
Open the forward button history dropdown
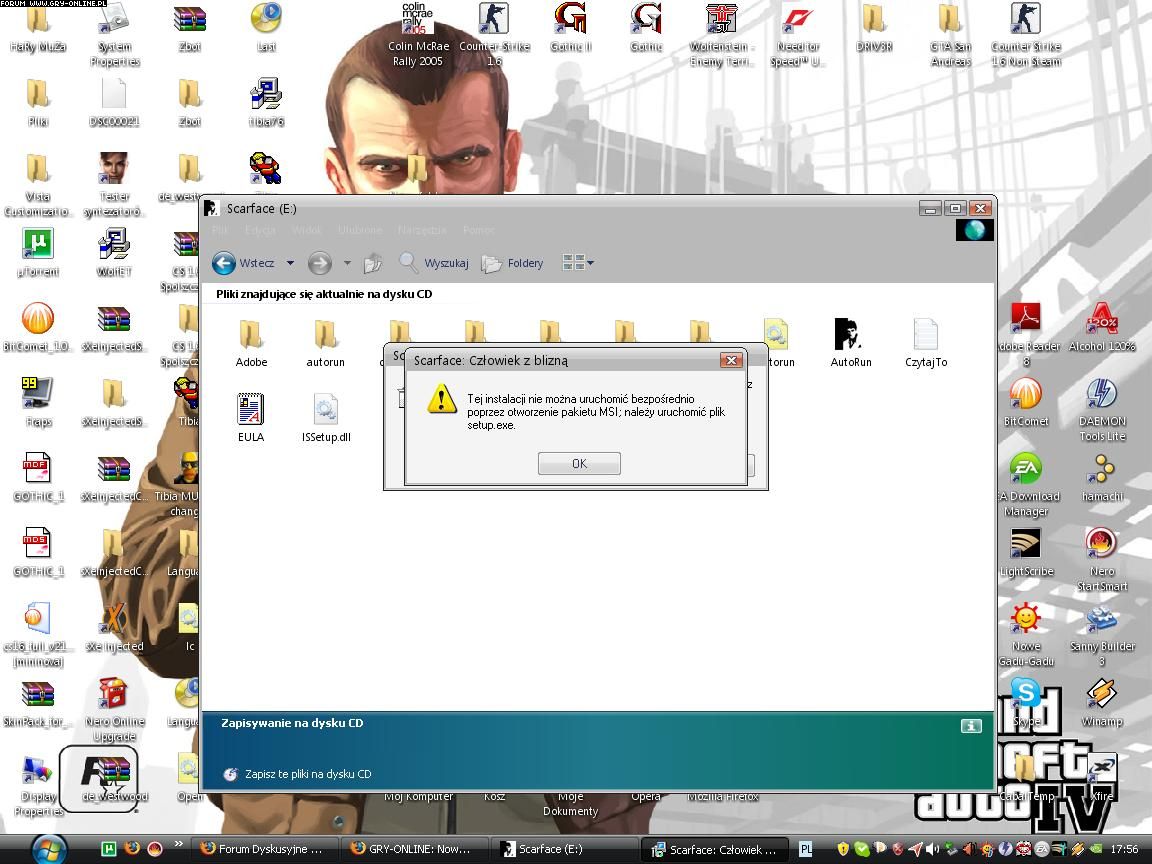coord(347,263)
